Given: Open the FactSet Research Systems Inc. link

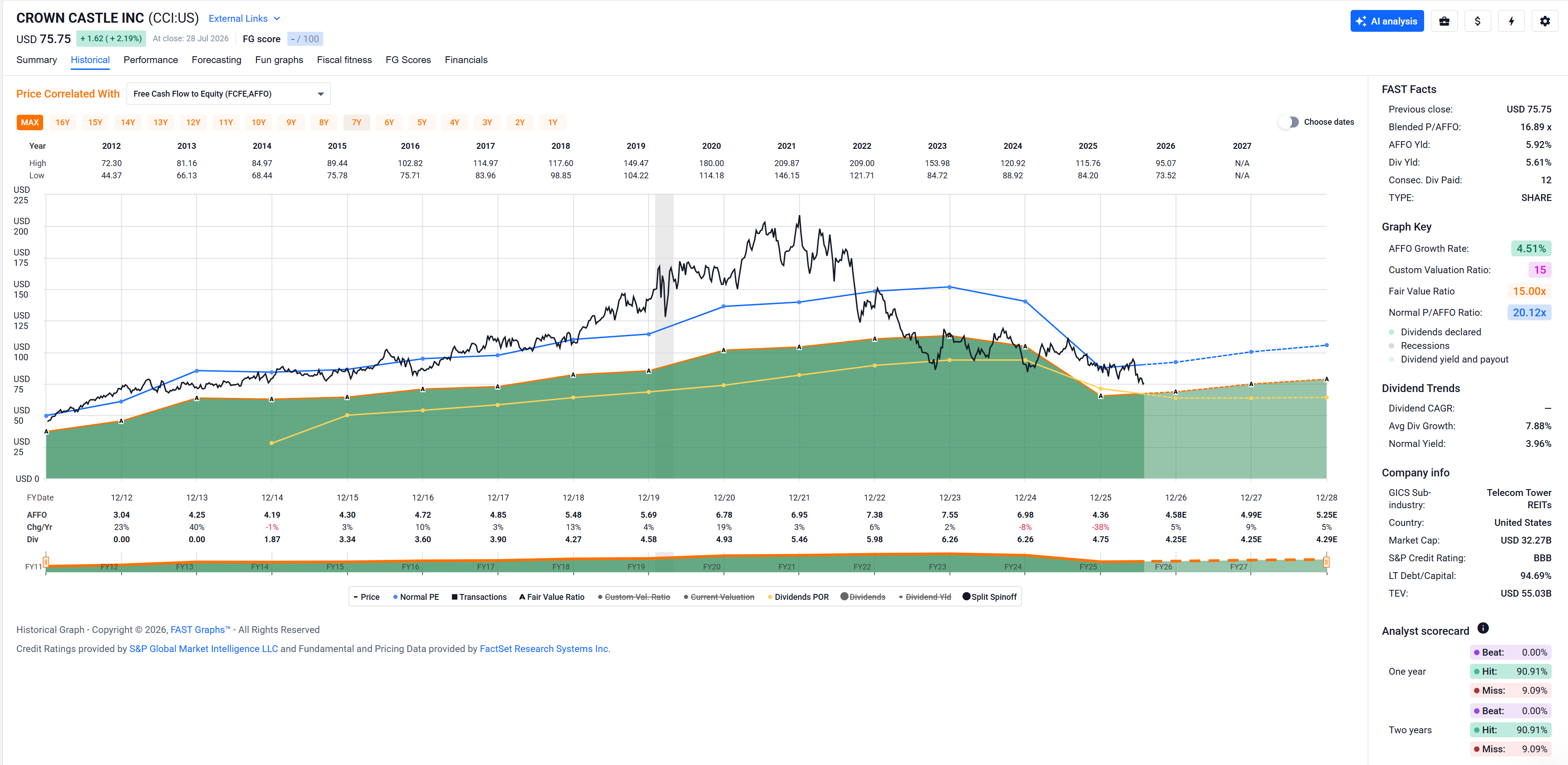Looking at the screenshot, I should (x=545, y=649).
